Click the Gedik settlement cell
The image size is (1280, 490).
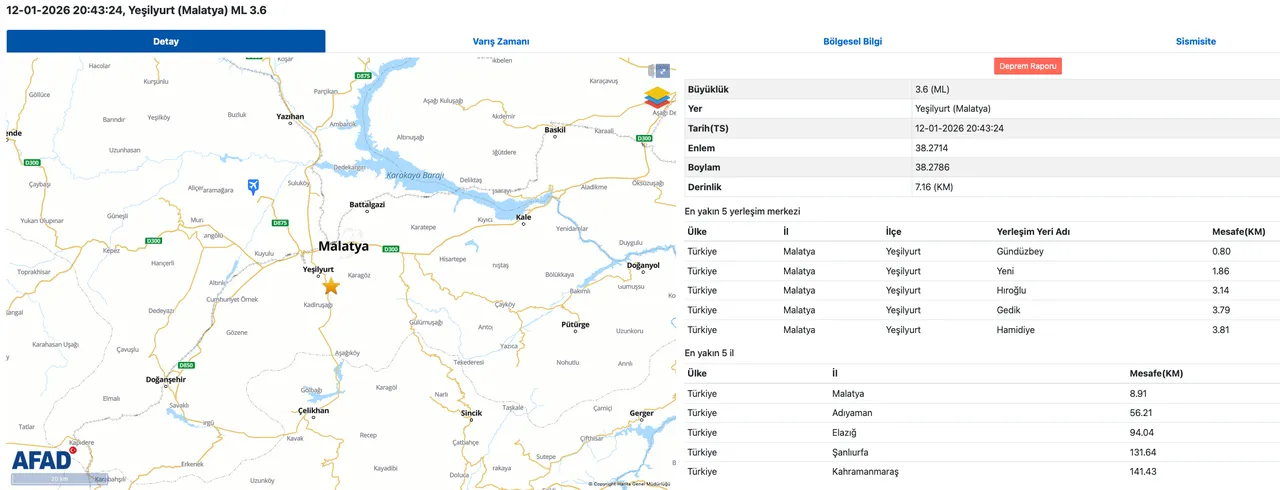tap(1008, 310)
